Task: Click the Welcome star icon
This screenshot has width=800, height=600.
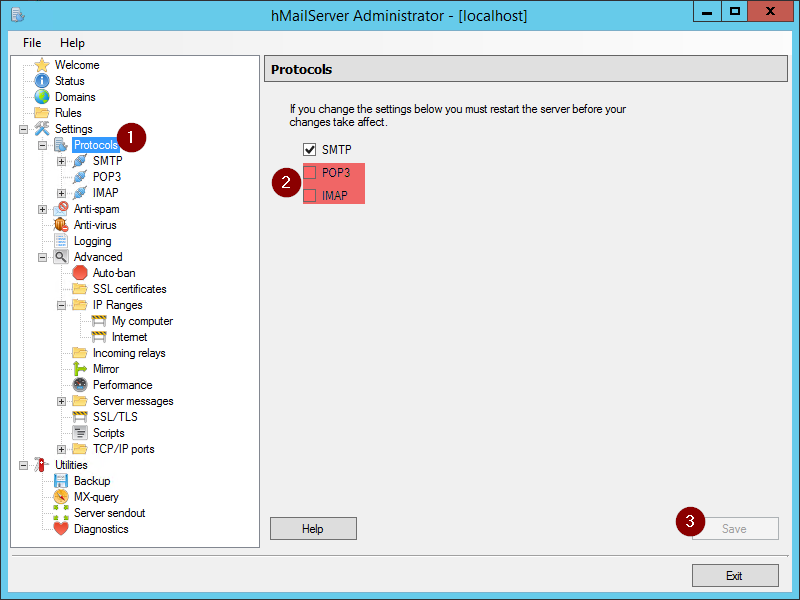Action: click(x=42, y=65)
